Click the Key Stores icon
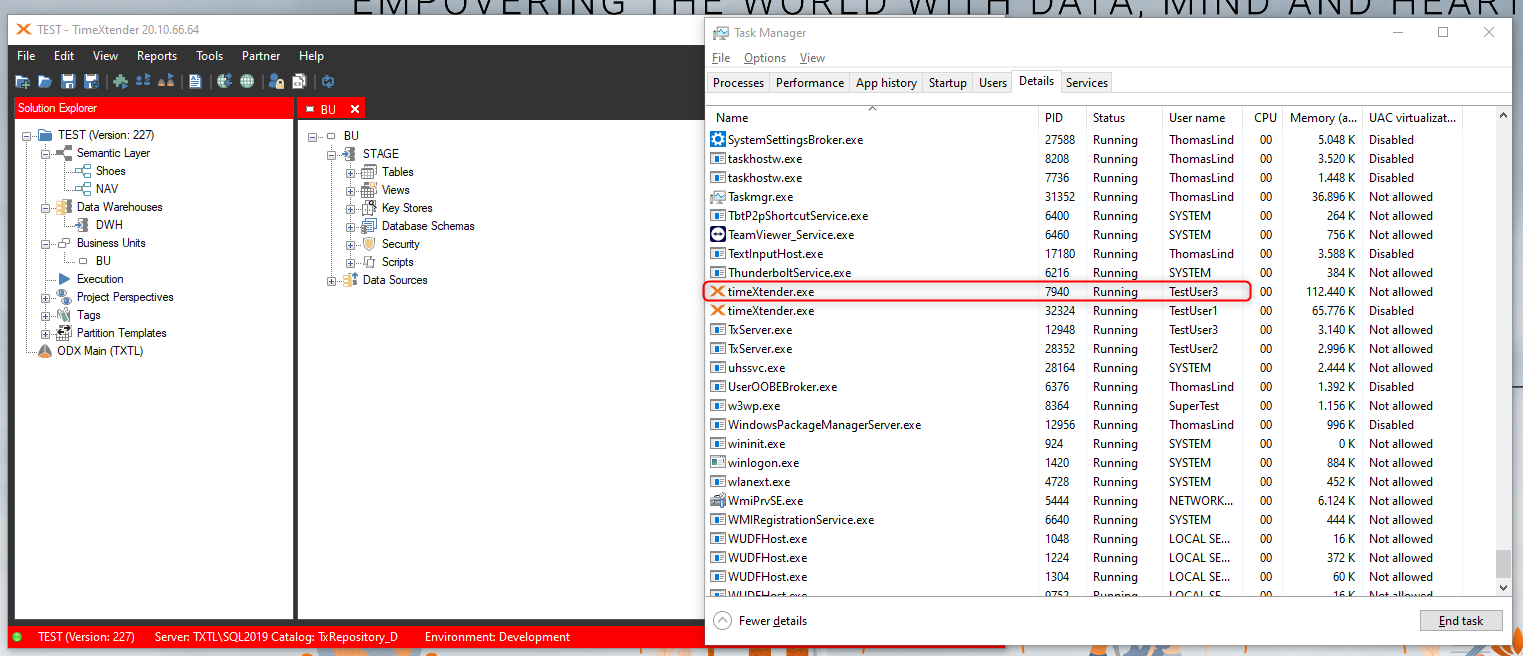This screenshot has width=1523, height=656. [x=368, y=208]
